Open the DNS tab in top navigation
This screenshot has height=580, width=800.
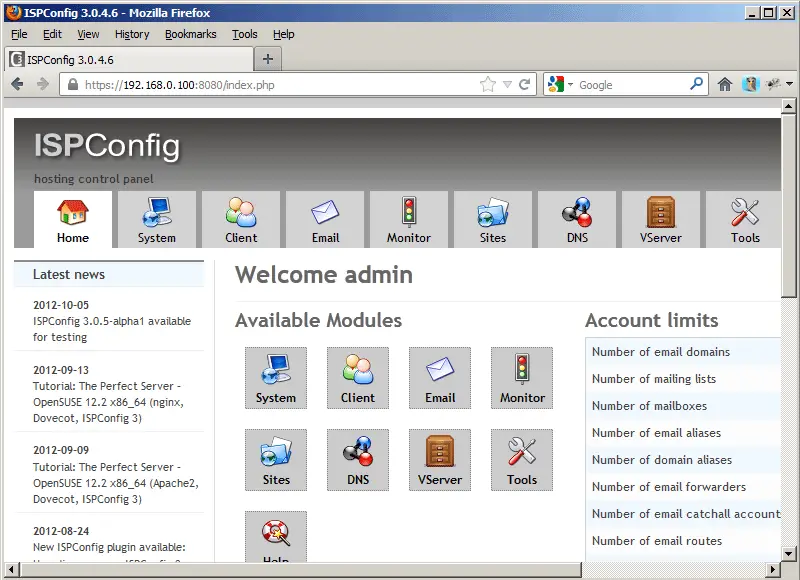click(x=577, y=220)
